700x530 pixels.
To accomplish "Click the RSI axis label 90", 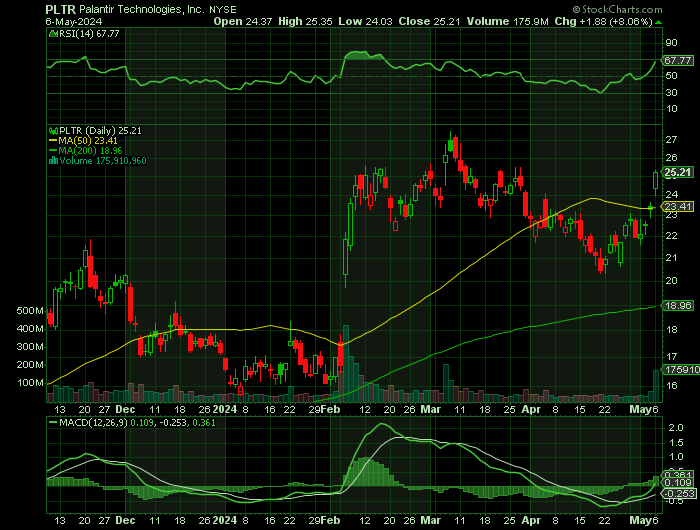I will (671, 43).
